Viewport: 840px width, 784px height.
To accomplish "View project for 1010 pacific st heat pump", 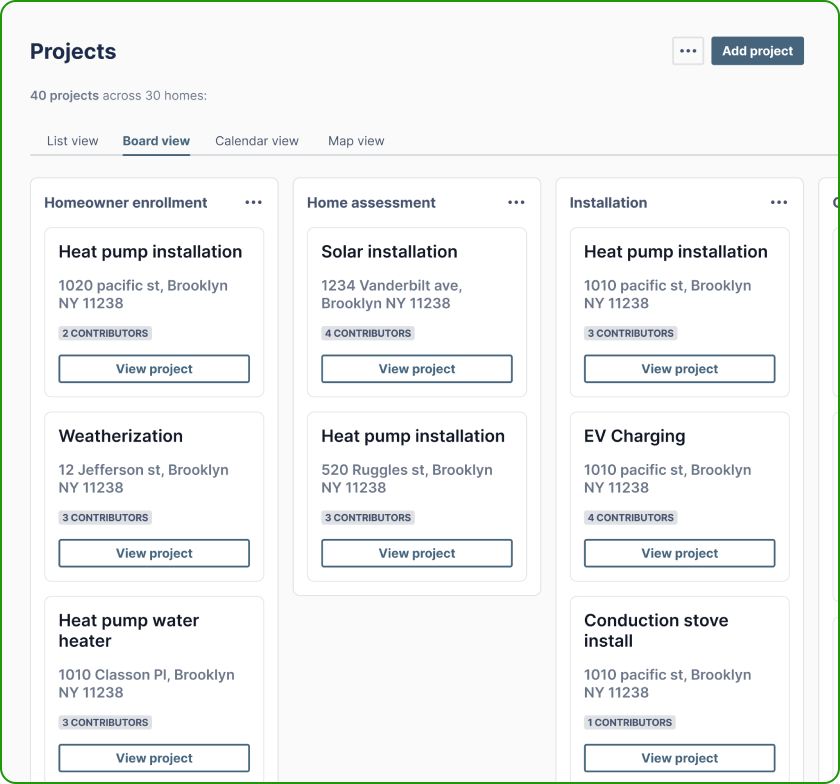I will (x=680, y=369).
